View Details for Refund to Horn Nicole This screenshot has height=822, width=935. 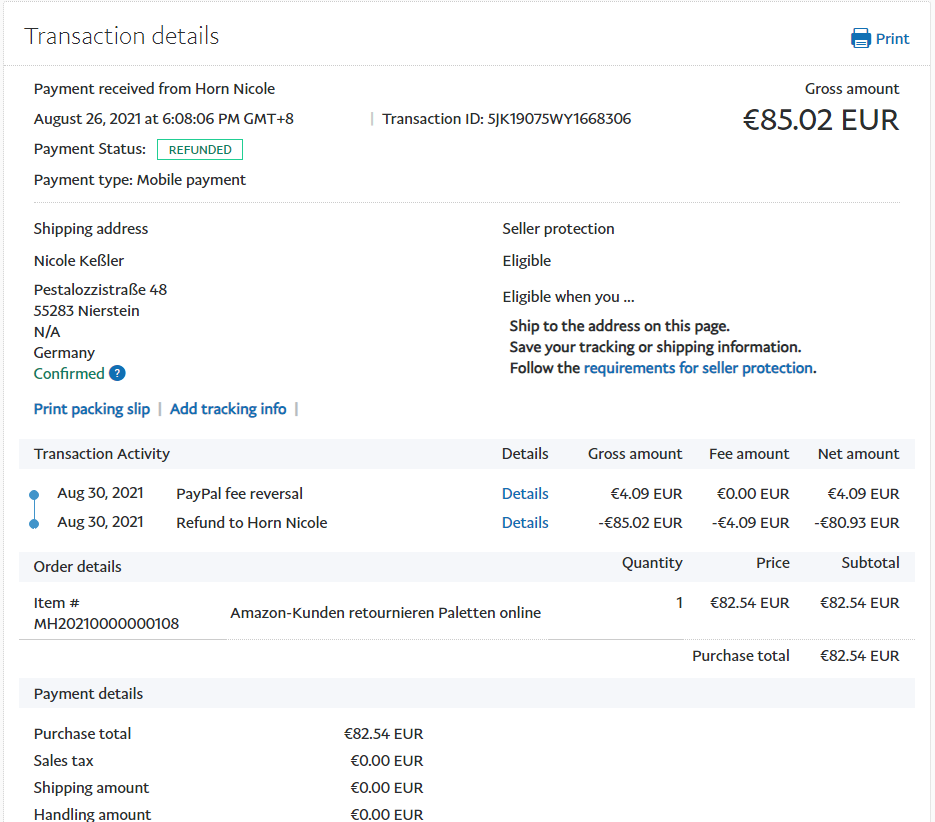pos(525,523)
